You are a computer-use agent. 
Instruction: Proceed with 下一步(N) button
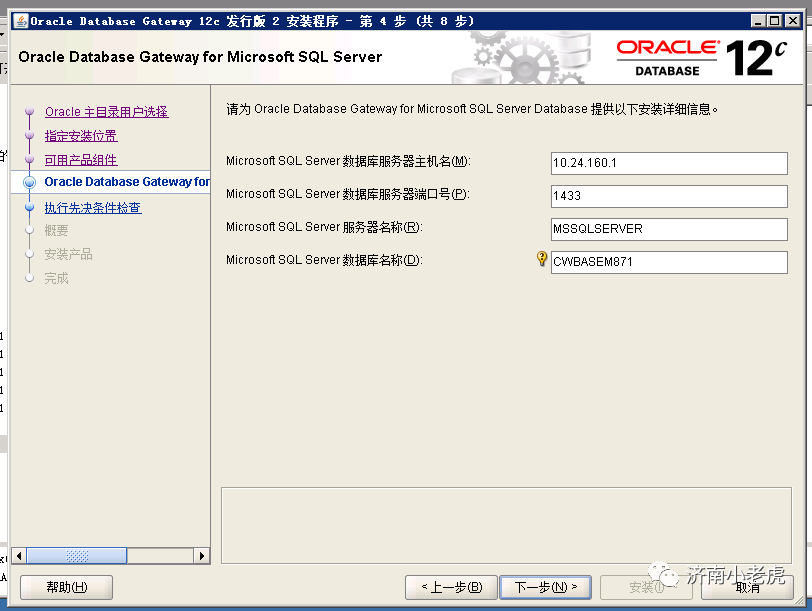545,587
